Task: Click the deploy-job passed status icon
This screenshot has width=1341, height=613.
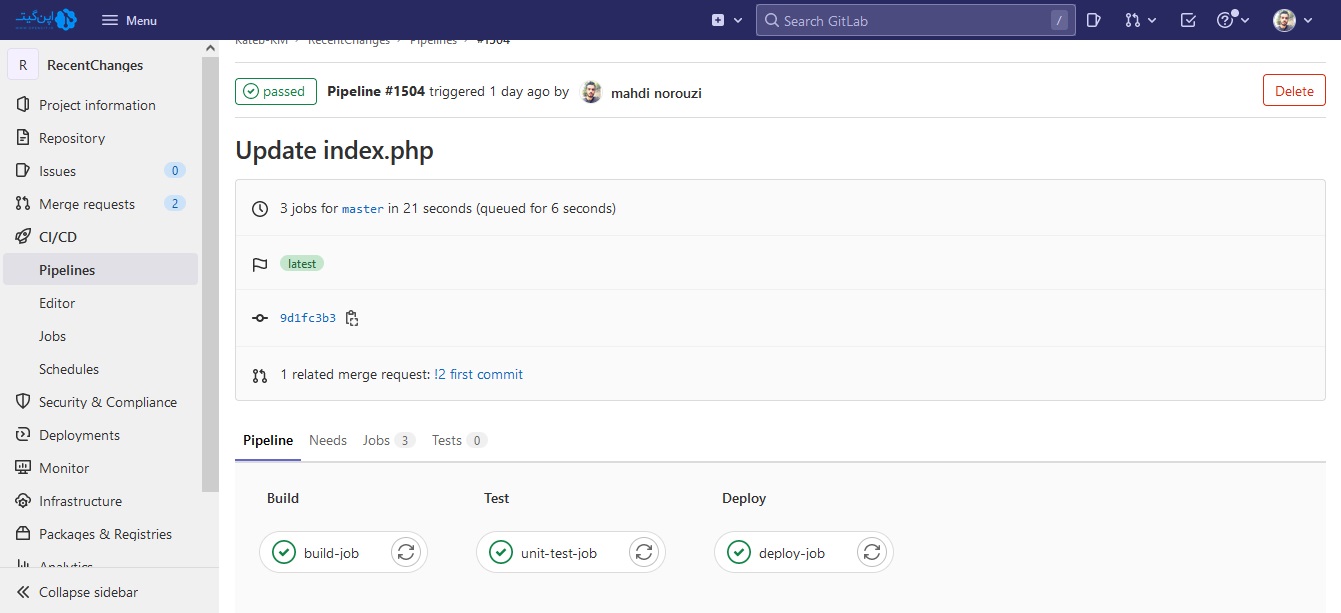Action: pos(739,552)
